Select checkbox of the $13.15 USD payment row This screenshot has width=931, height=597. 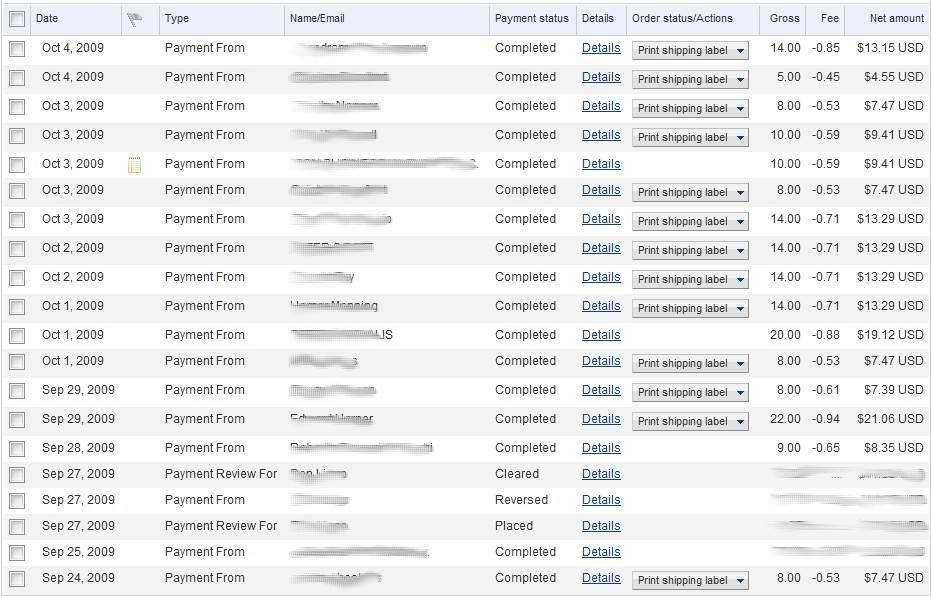coord(17,48)
